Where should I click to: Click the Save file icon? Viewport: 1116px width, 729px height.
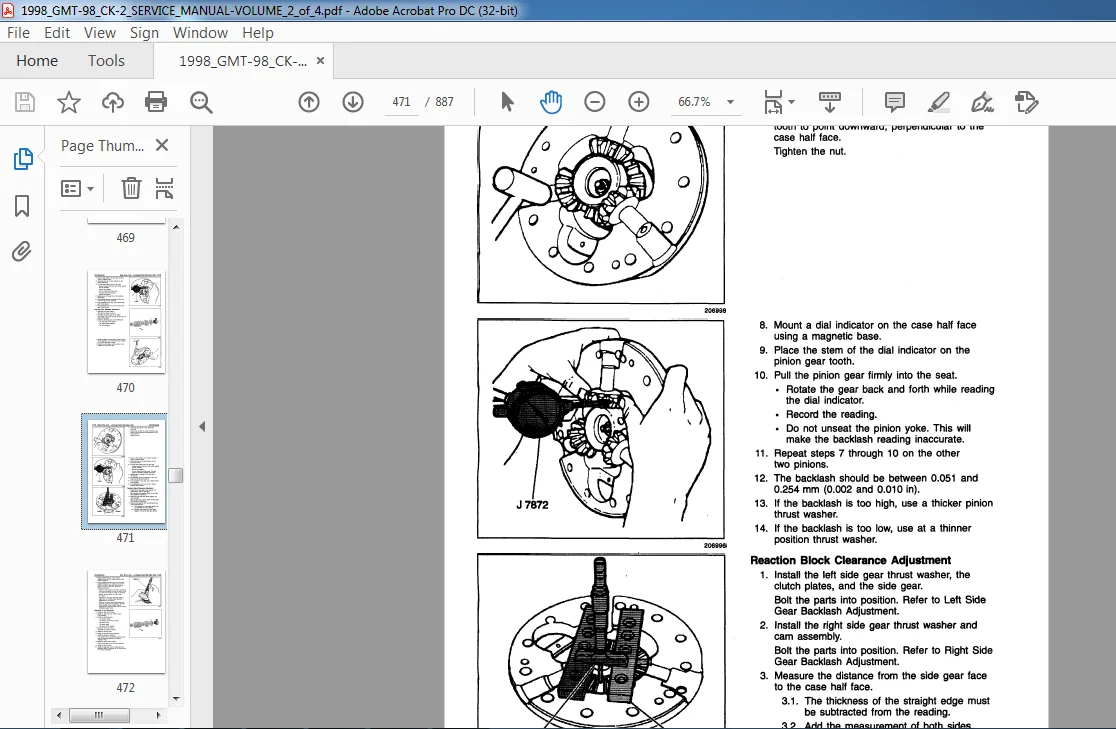[25, 102]
